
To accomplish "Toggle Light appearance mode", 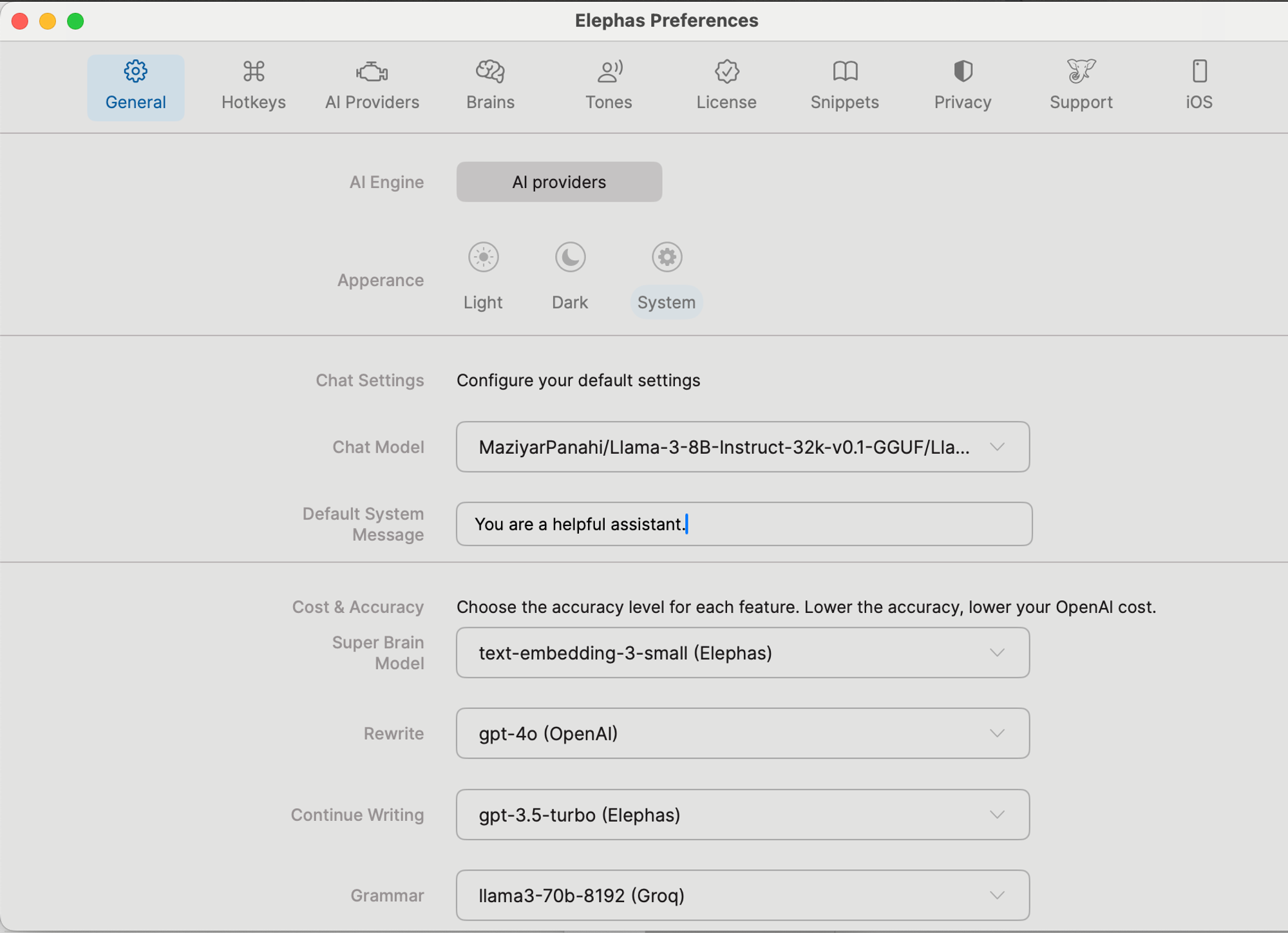I will coord(483,257).
